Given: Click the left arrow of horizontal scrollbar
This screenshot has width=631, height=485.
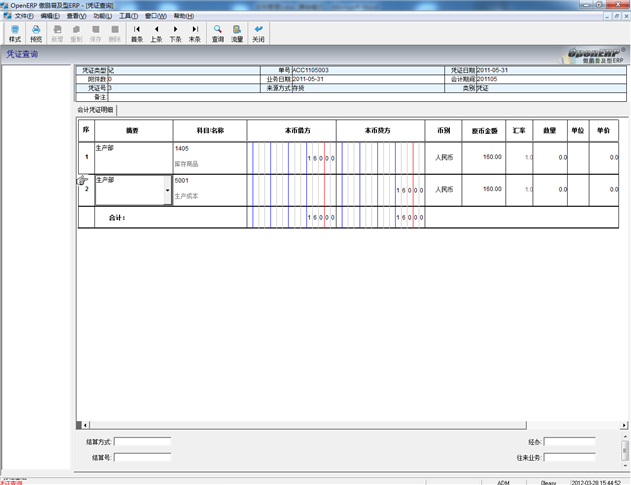Looking at the screenshot, I should 85,425.
